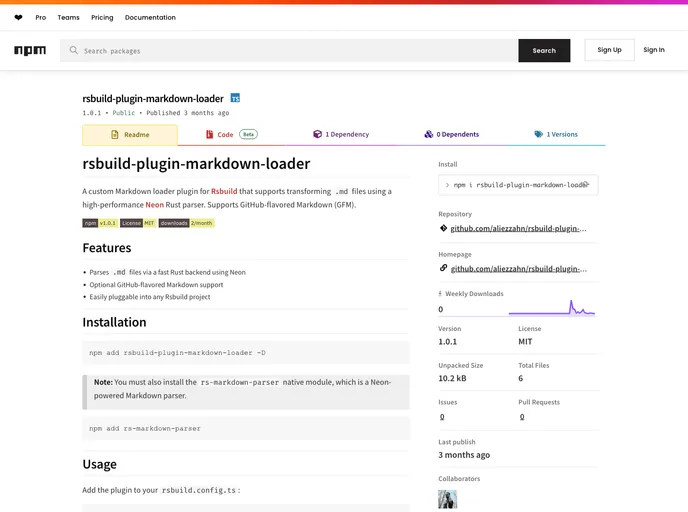The height and width of the screenshot is (512, 688).
Task: Open the 1 Versions tab
Action: (x=556, y=134)
